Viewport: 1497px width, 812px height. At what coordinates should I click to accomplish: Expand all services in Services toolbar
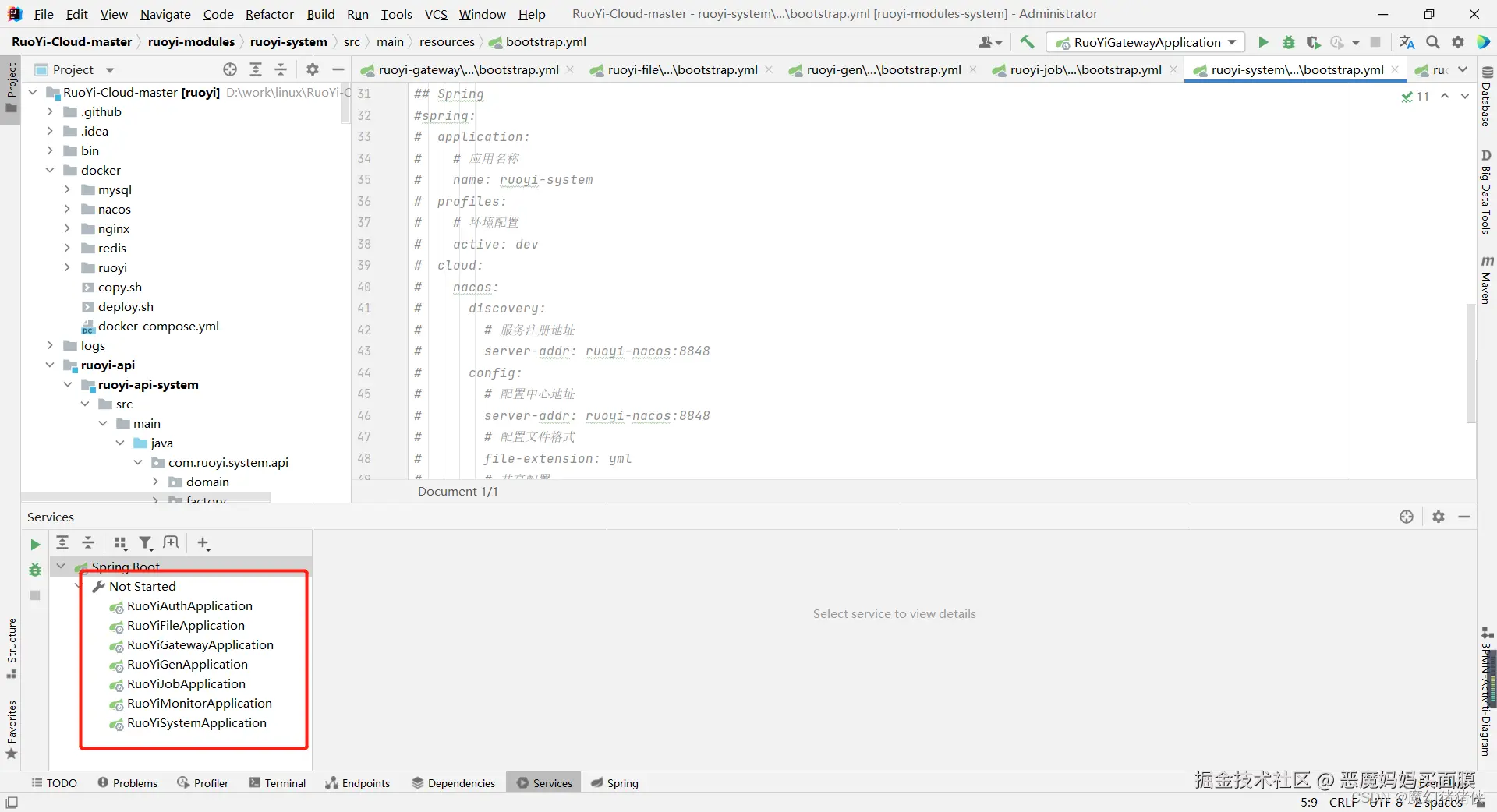click(62, 543)
